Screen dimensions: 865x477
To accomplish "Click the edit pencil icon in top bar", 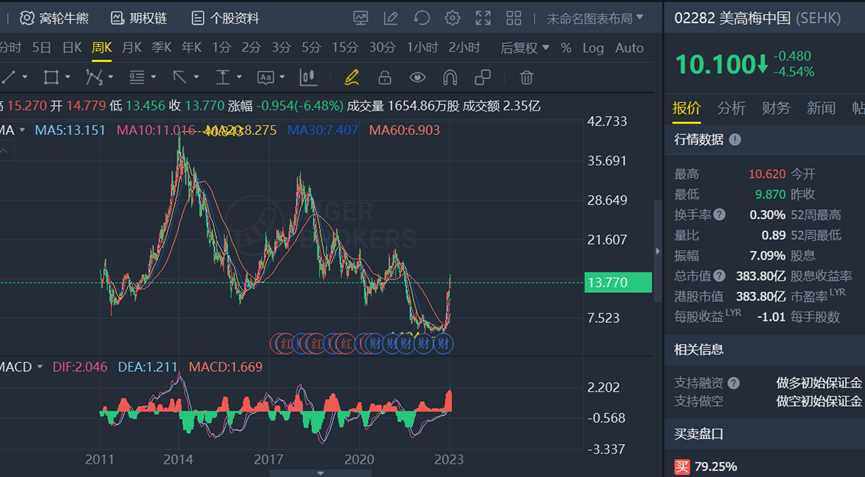I will tap(391, 18).
